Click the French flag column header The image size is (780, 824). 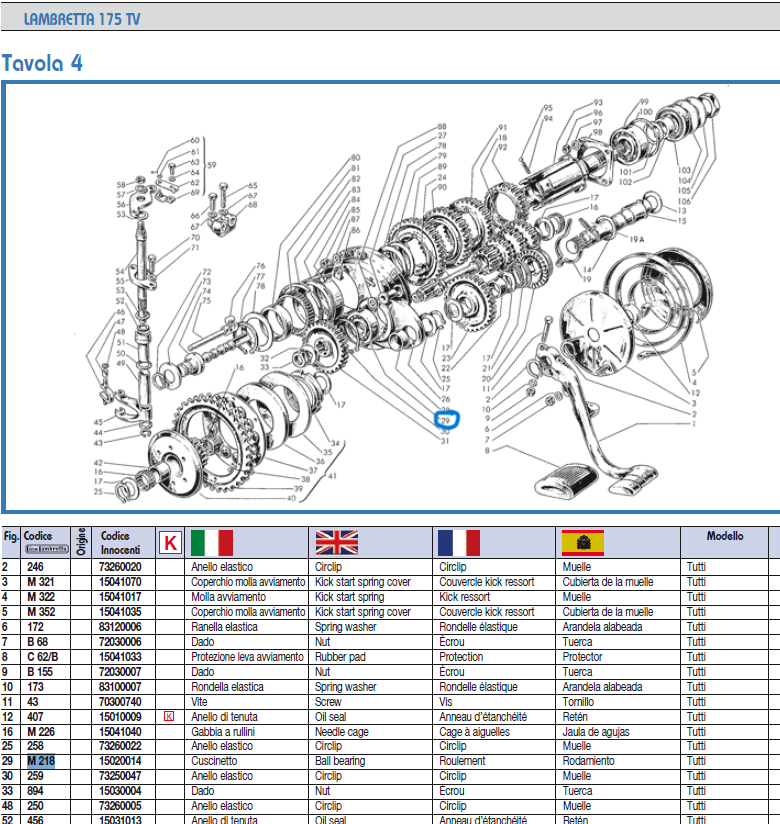click(459, 542)
